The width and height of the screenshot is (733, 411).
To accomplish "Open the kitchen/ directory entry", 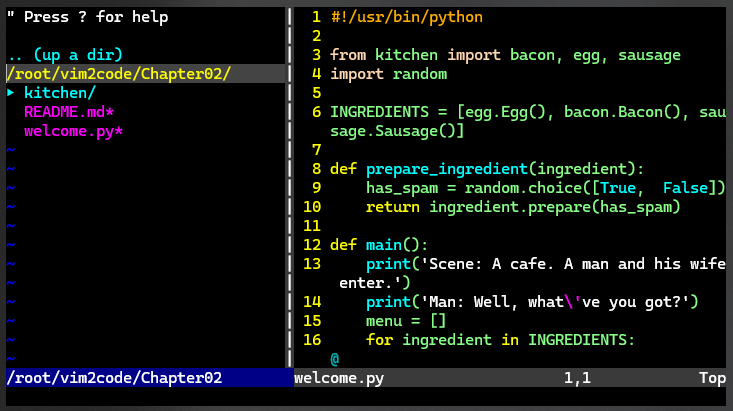I will tap(60, 93).
